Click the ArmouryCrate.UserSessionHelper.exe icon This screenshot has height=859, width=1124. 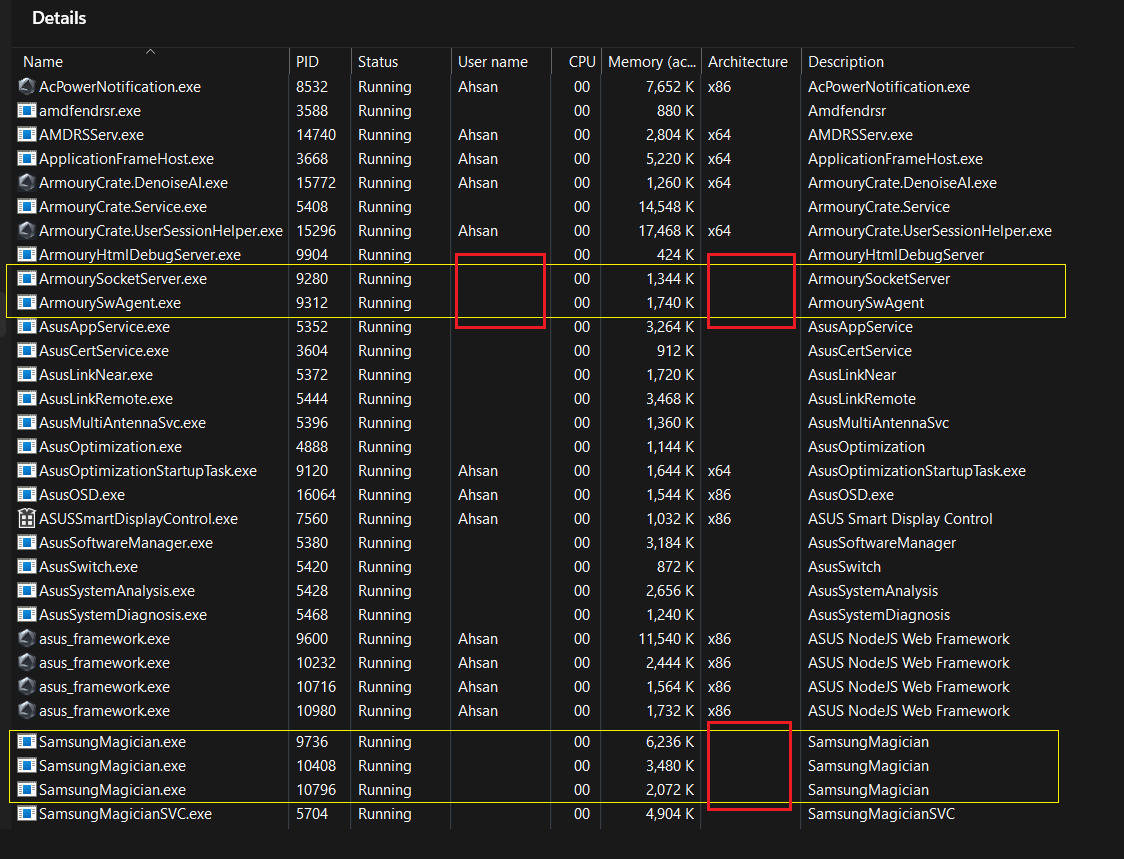(x=27, y=231)
